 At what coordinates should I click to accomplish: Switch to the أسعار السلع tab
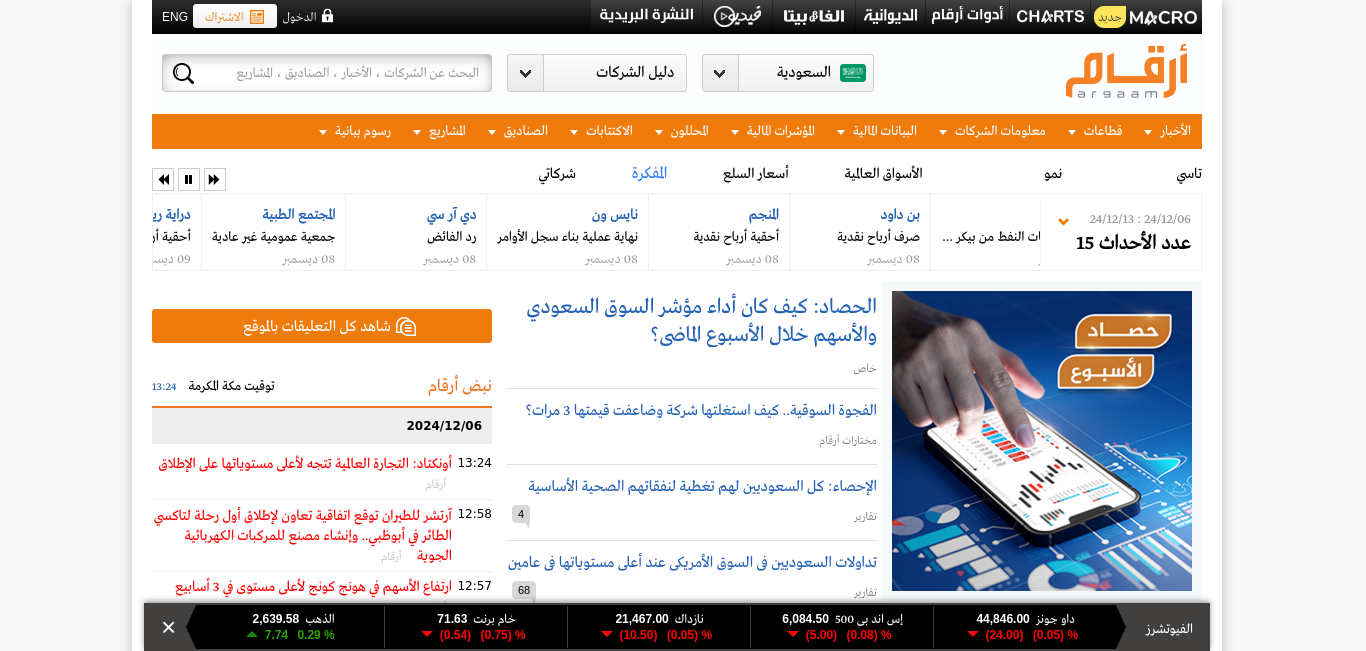(756, 173)
